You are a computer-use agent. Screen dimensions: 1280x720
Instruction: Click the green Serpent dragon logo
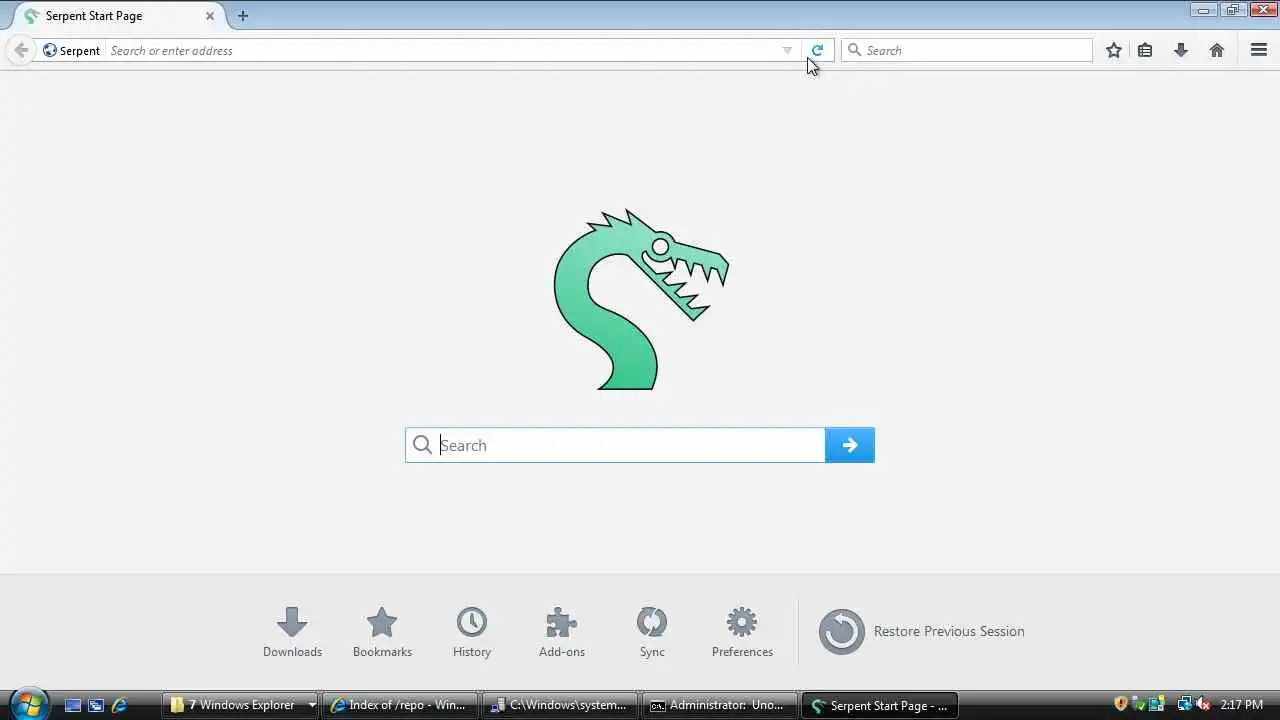click(641, 300)
